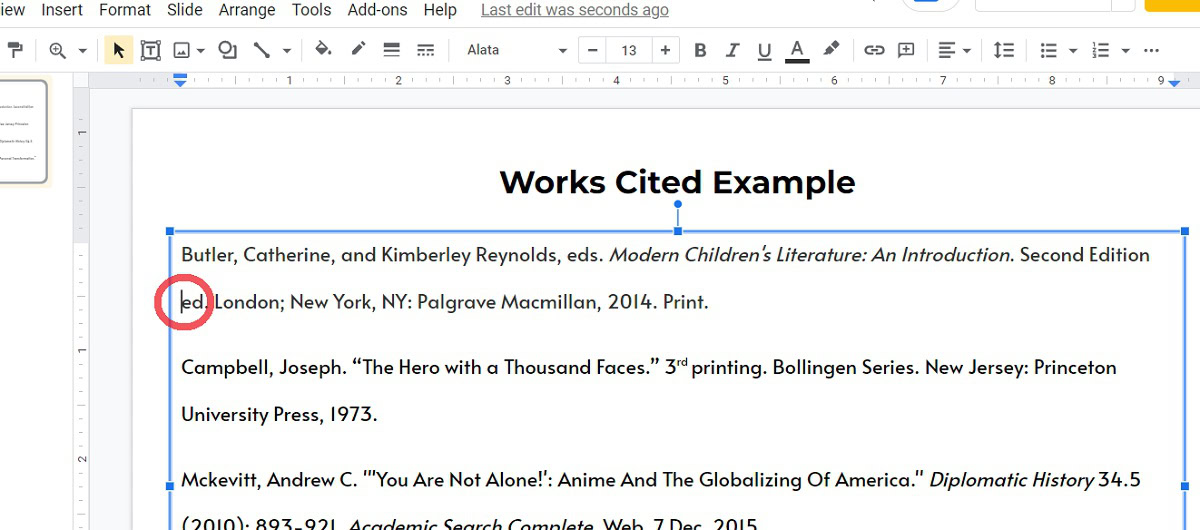Screen dimensions: 1200x530
Task: Open border dash style options
Action: click(x=425, y=50)
